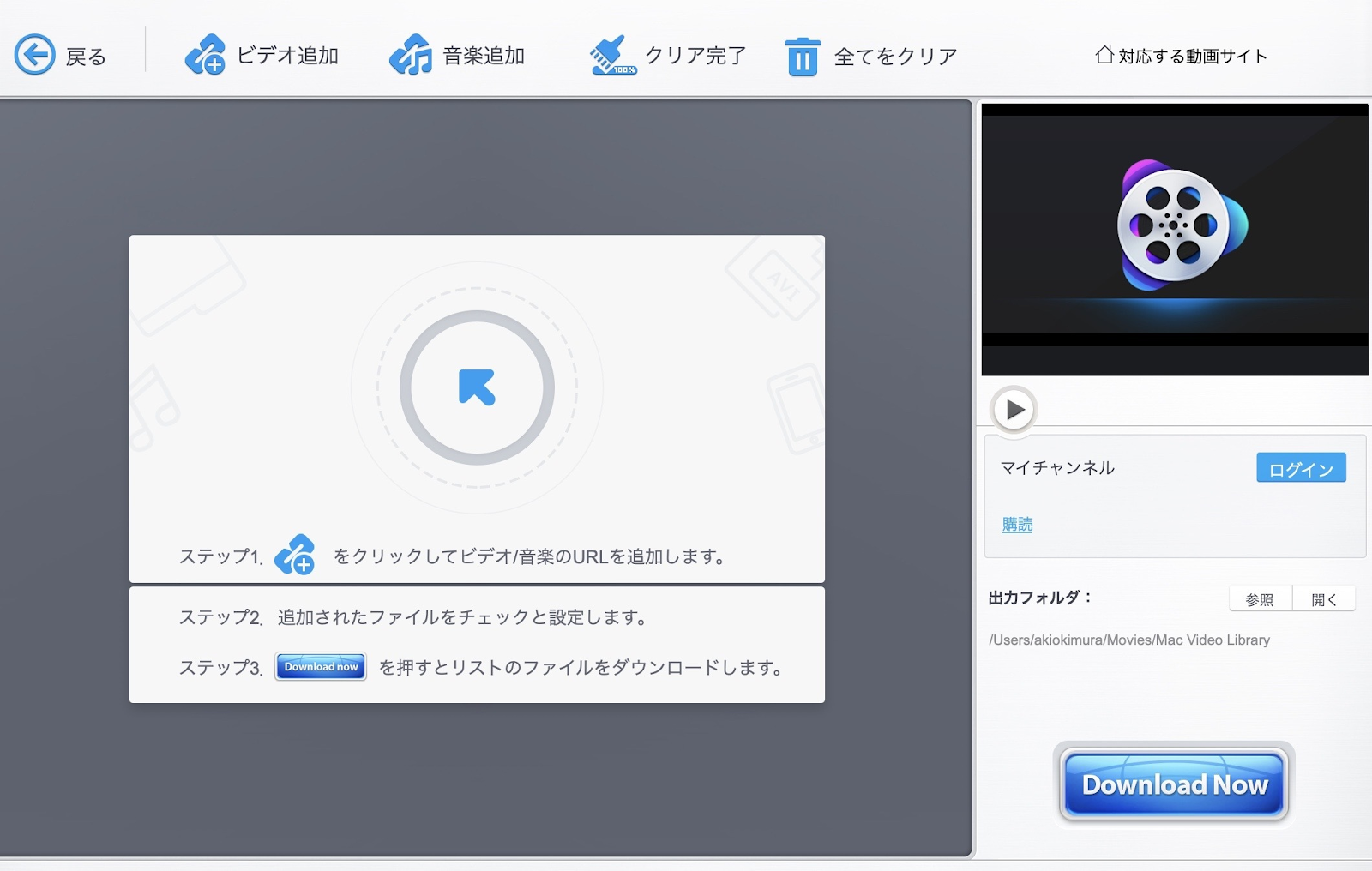The width and height of the screenshot is (1372, 871).
Task: Click the 出力フォルダ label
Action: click(1039, 598)
